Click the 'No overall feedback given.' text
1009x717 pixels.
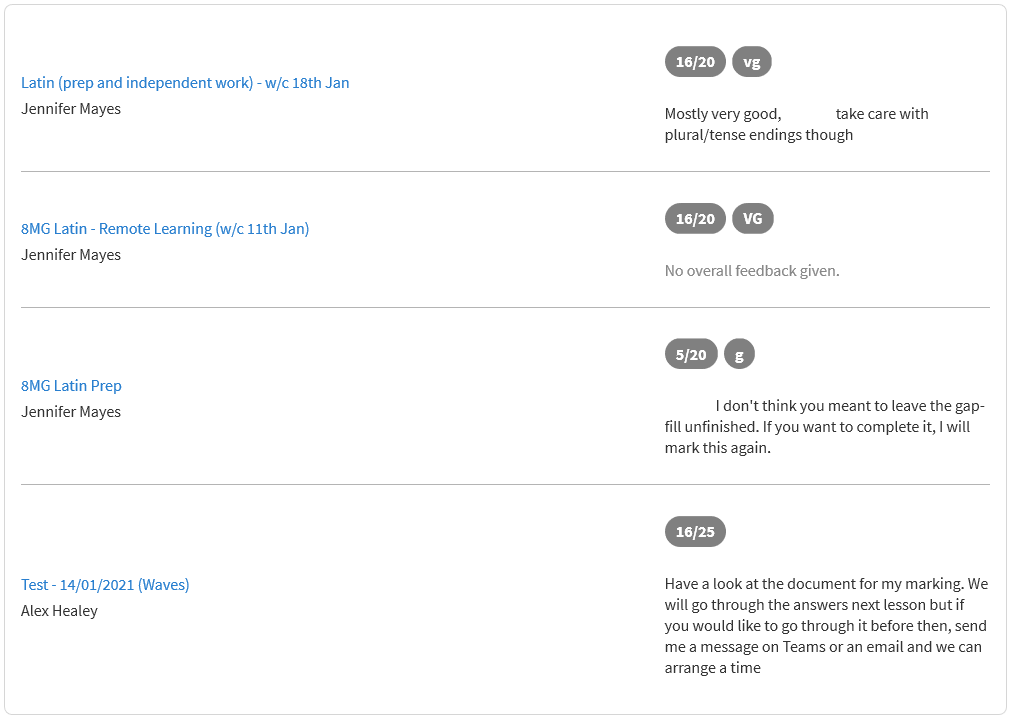[752, 271]
